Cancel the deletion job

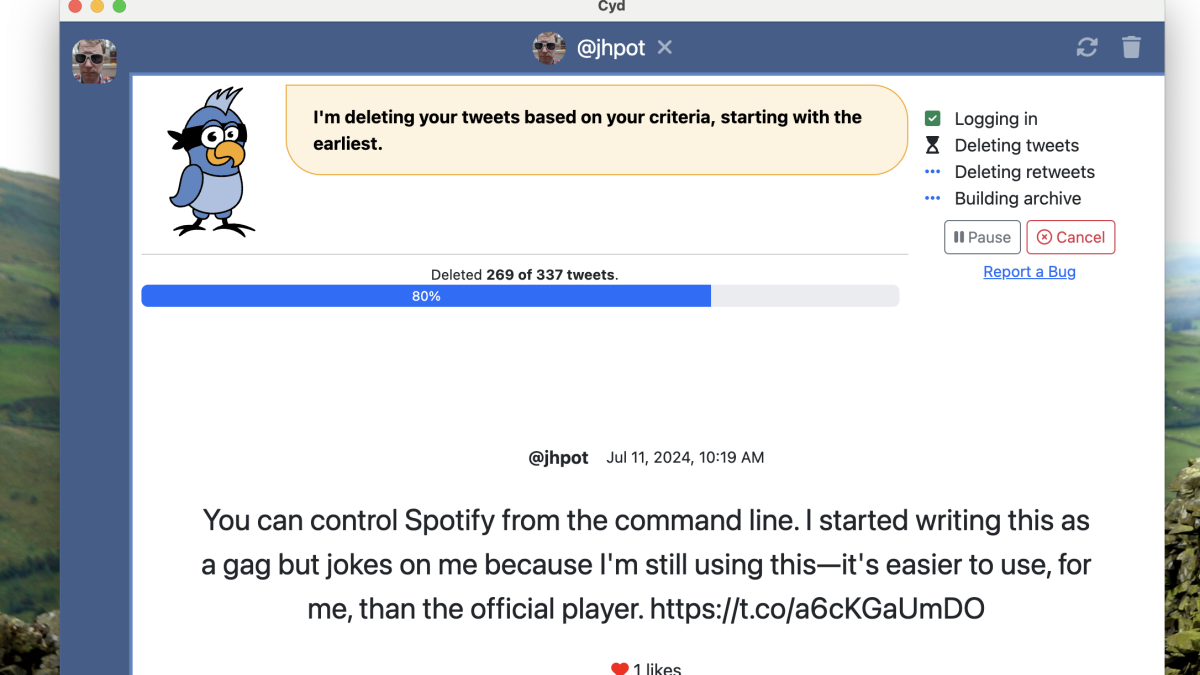click(1070, 237)
